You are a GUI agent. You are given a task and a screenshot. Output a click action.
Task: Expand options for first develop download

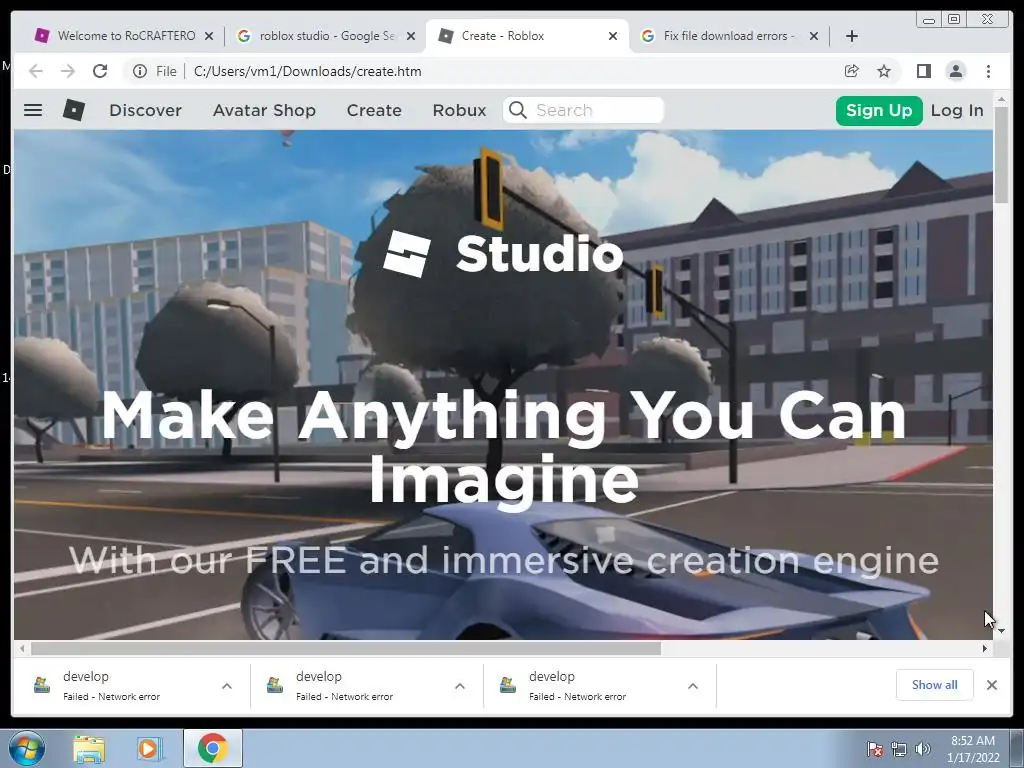click(x=227, y=686)
